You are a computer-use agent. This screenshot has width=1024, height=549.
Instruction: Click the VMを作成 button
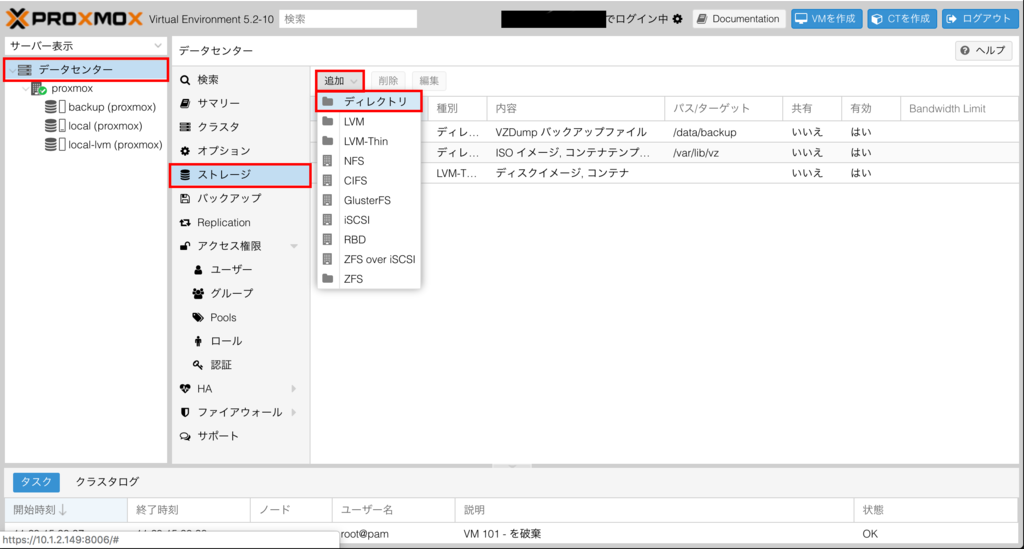[826, 19]
